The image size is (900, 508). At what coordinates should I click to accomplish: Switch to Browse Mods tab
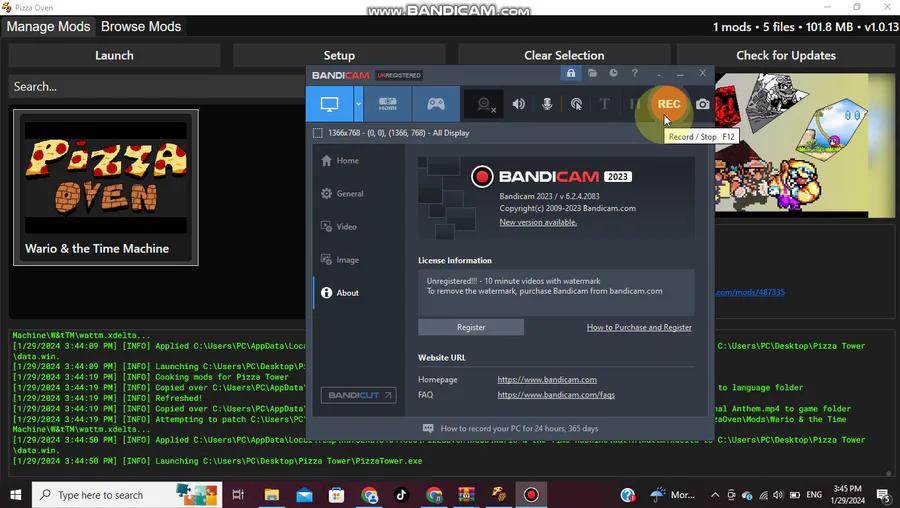click(141, 26)
